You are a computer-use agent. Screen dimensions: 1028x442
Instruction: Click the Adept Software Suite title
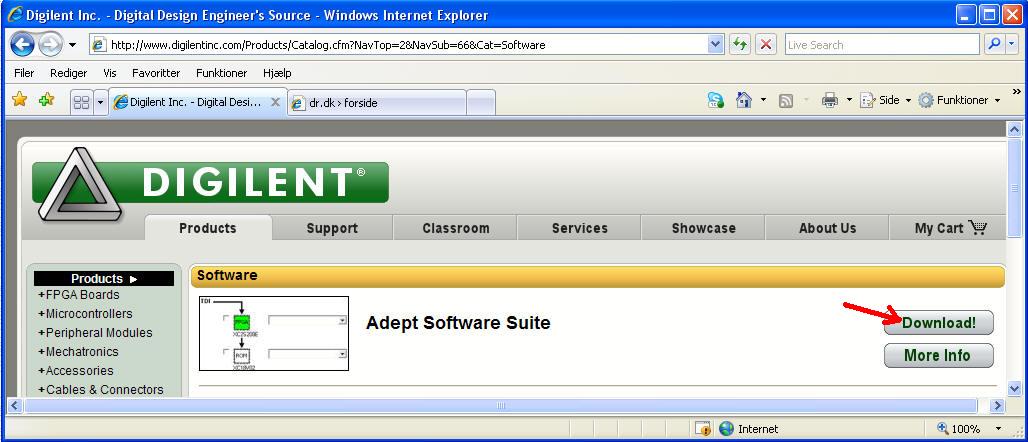pyautogui.click(x=458, y=323)
